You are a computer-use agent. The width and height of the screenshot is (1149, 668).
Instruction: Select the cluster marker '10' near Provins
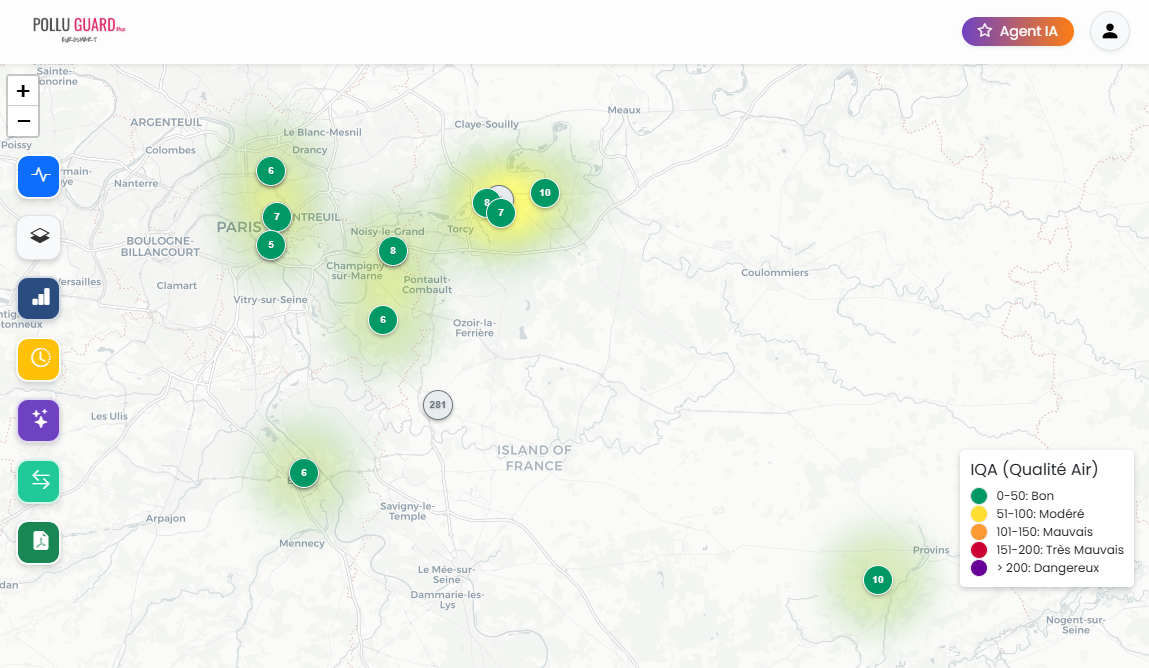coord(877,580)
